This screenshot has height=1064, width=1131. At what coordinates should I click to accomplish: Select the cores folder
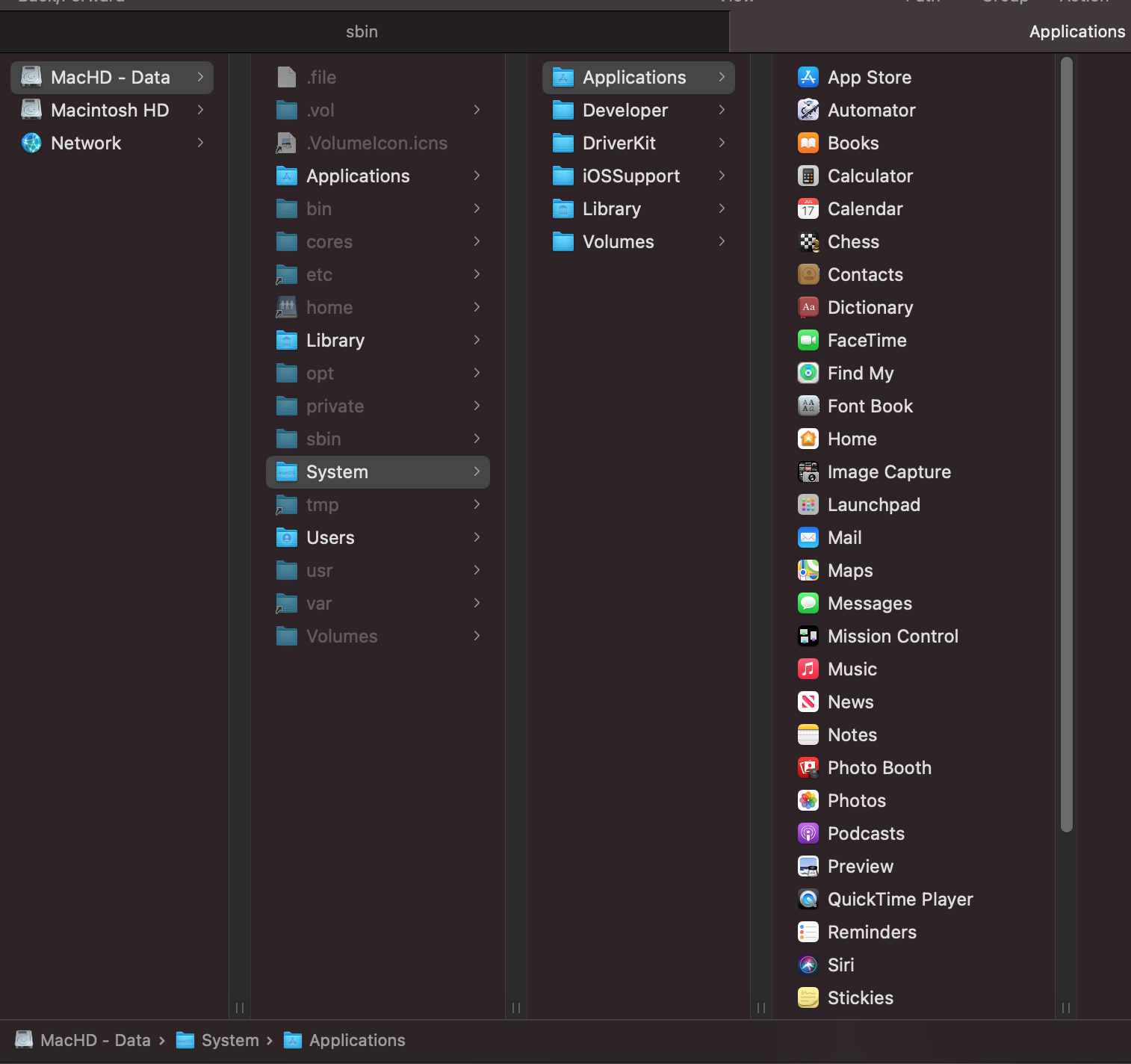click(378, 241)
